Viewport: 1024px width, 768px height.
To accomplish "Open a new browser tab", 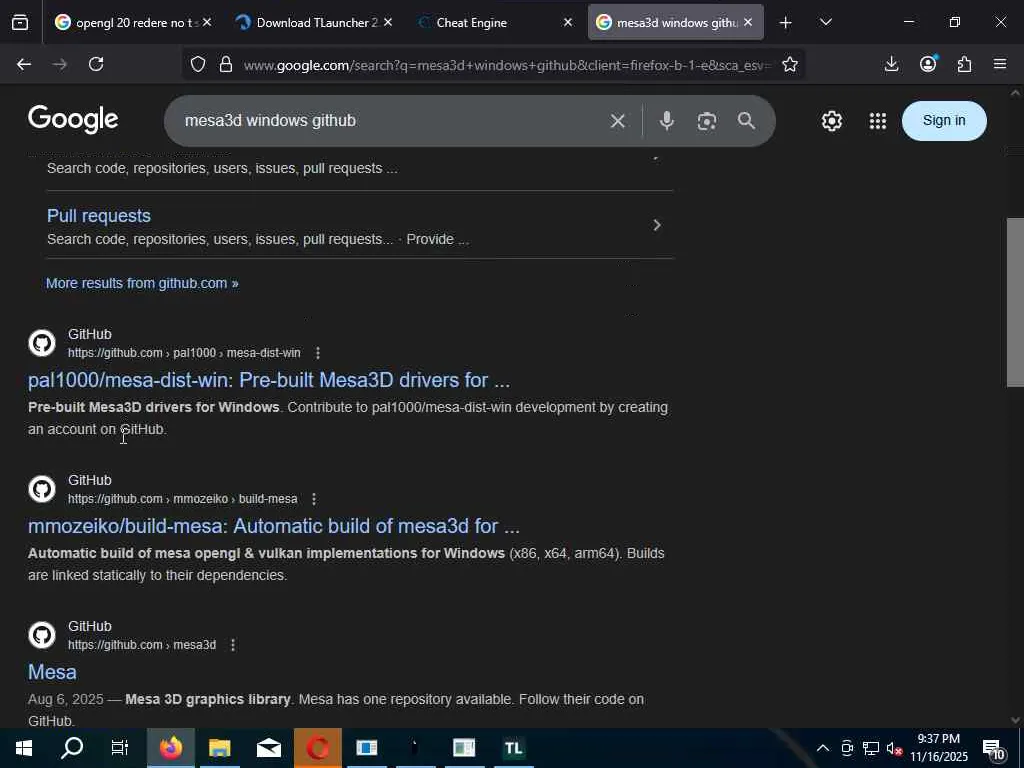I will (786, 23).
